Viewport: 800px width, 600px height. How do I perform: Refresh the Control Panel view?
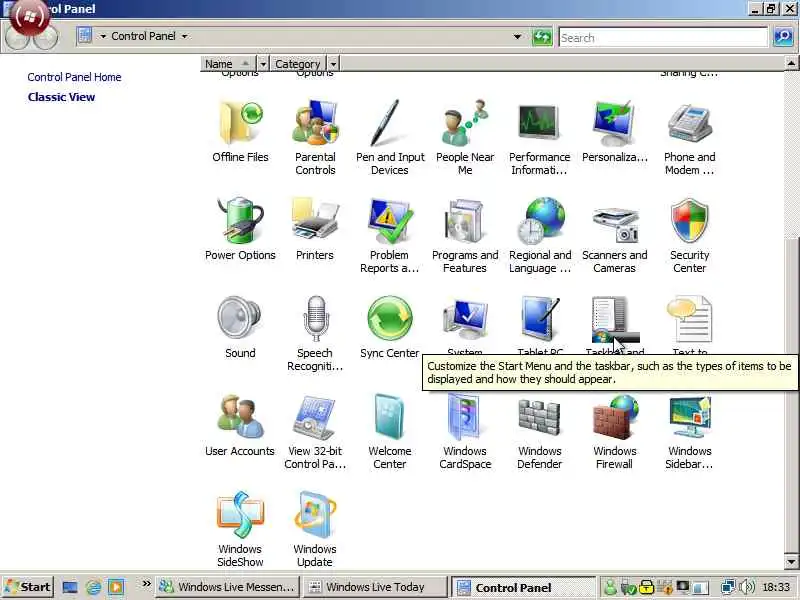(542, 37)
